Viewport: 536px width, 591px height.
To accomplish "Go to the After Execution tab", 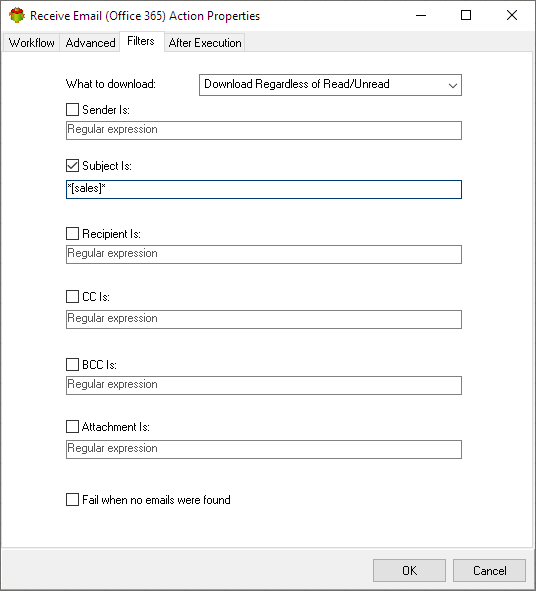I will click(205, 43).
